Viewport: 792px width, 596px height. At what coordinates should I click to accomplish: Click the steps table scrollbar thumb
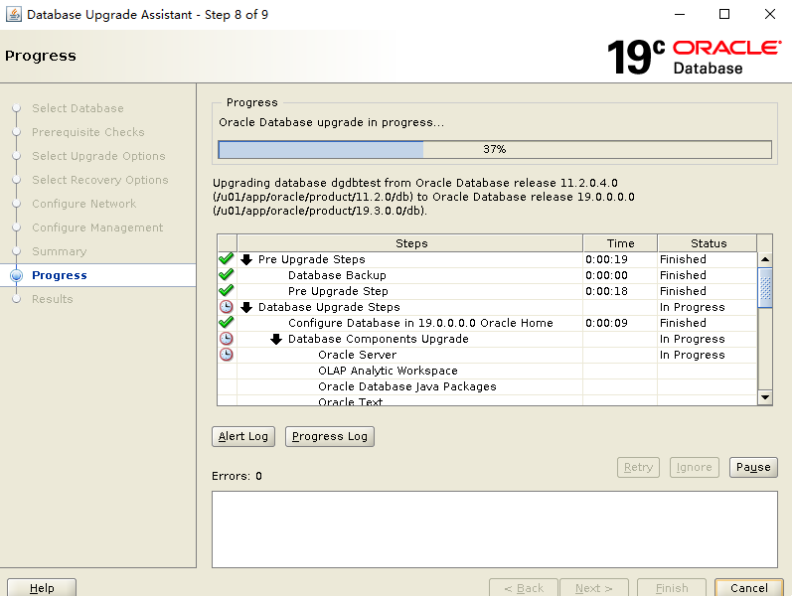[x=765, y=288]
